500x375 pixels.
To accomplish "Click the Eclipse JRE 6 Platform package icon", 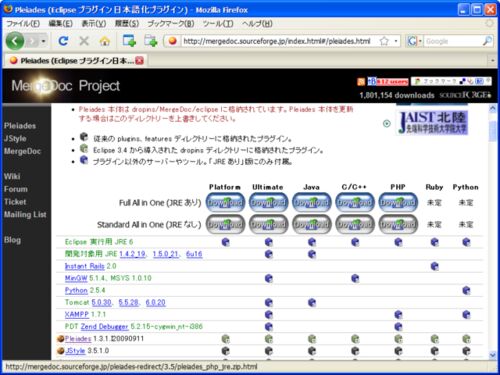I will pos(226,242).
